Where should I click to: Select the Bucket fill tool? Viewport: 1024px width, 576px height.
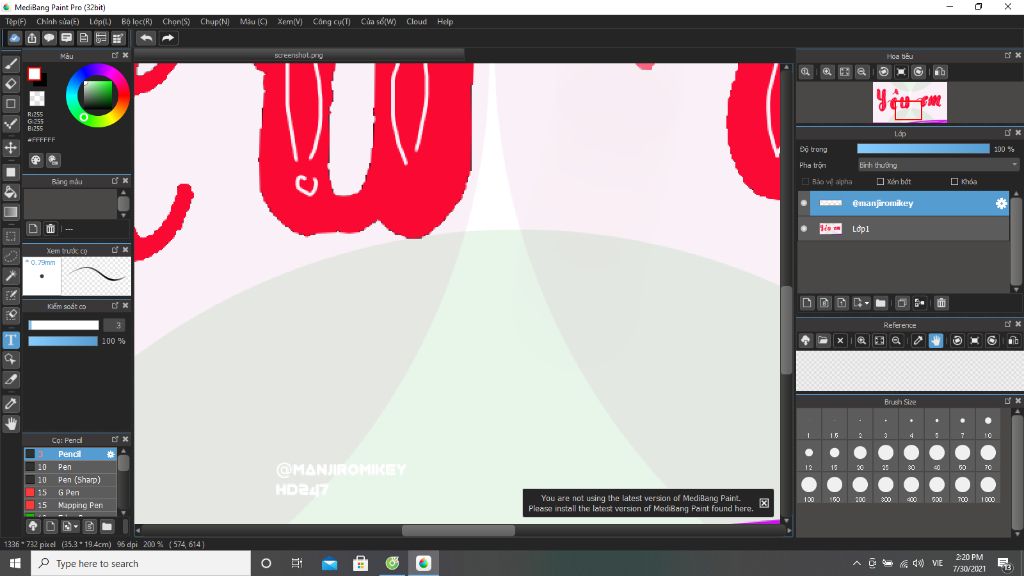click(x=10, y=192)
